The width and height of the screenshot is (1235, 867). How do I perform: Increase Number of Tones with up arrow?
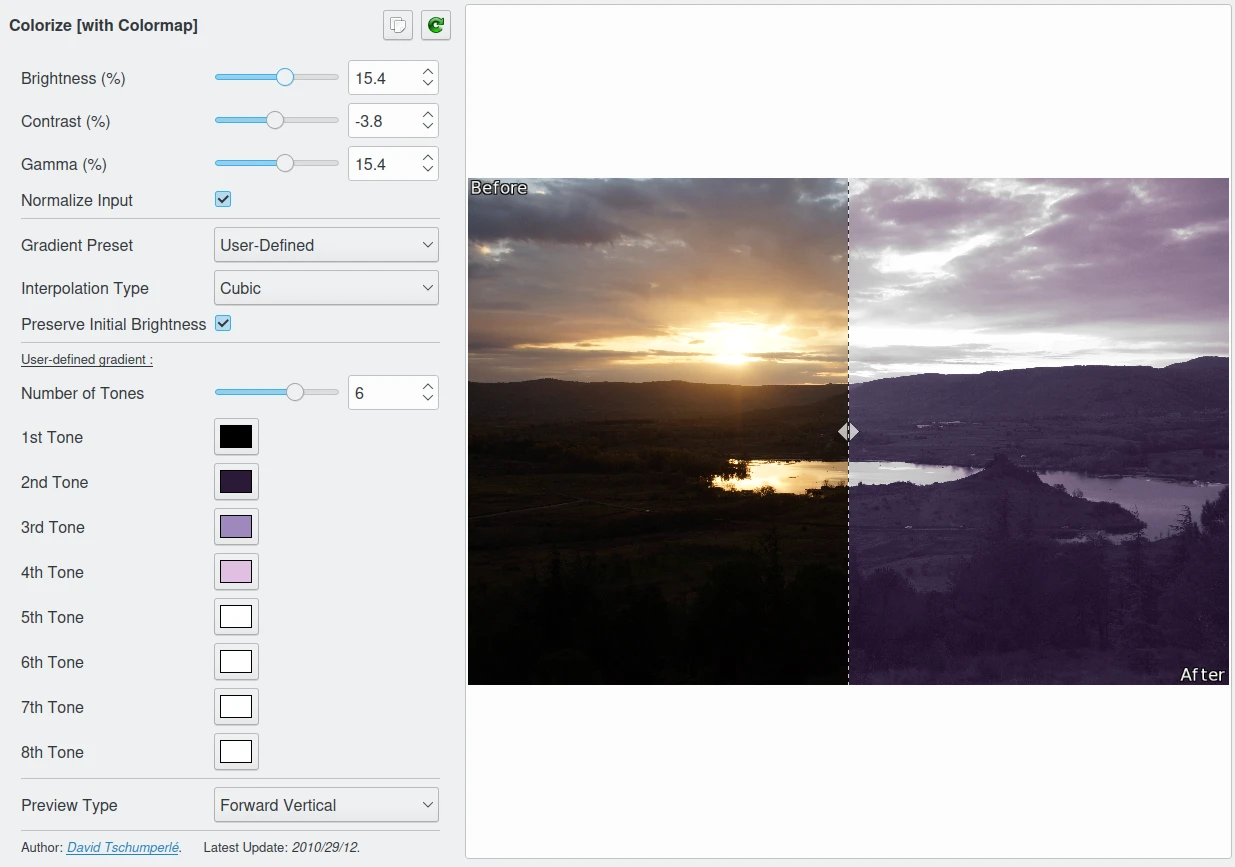click(x=428, y=386)
